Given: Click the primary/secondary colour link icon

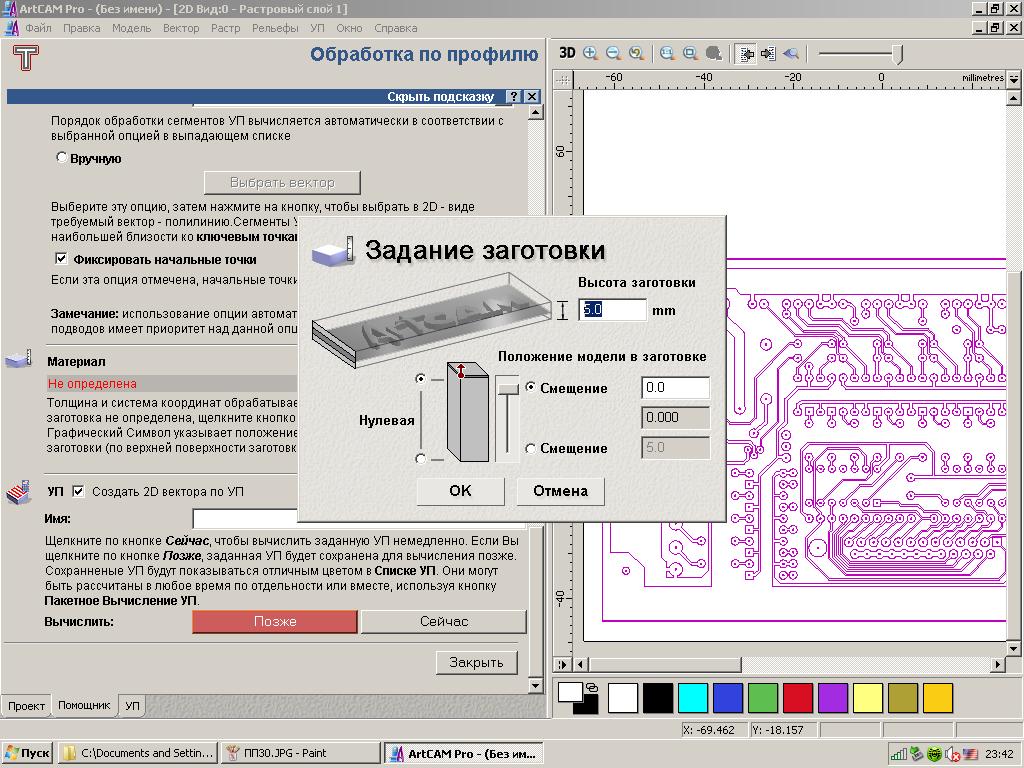Looking at the screenshot, I should pos(592,687).
